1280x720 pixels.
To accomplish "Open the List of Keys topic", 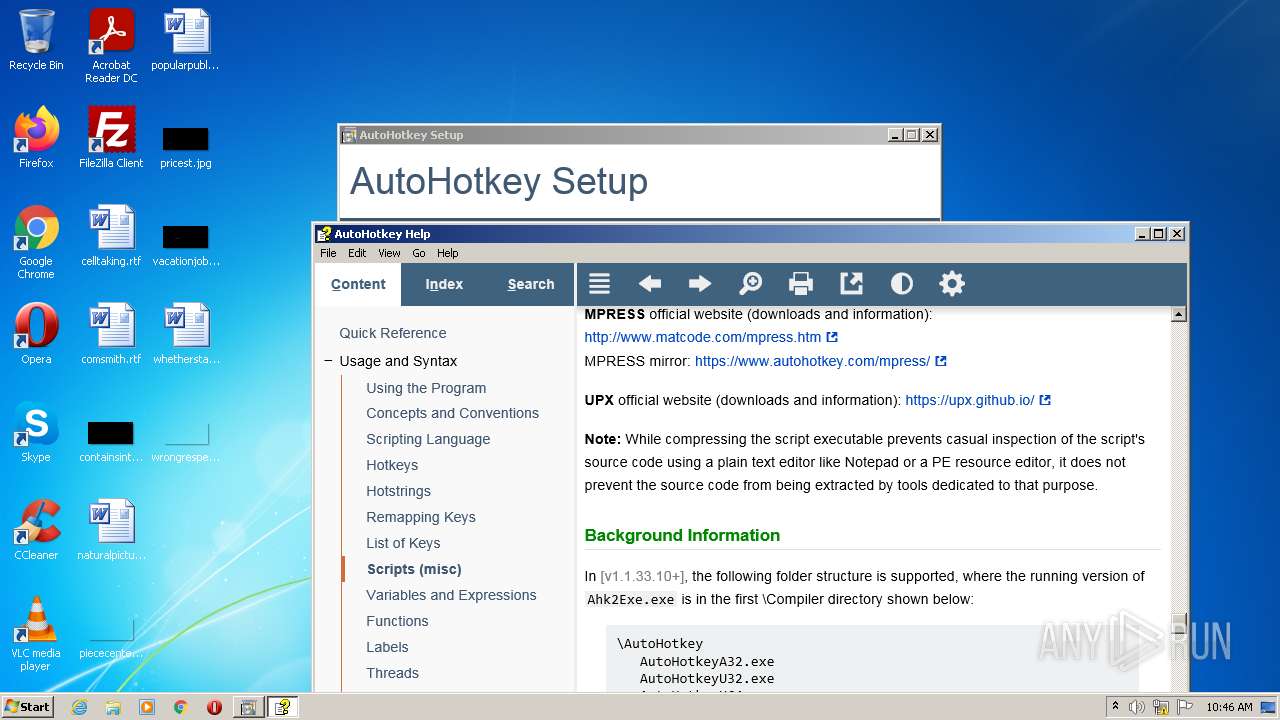I will (x=403, y=543).
